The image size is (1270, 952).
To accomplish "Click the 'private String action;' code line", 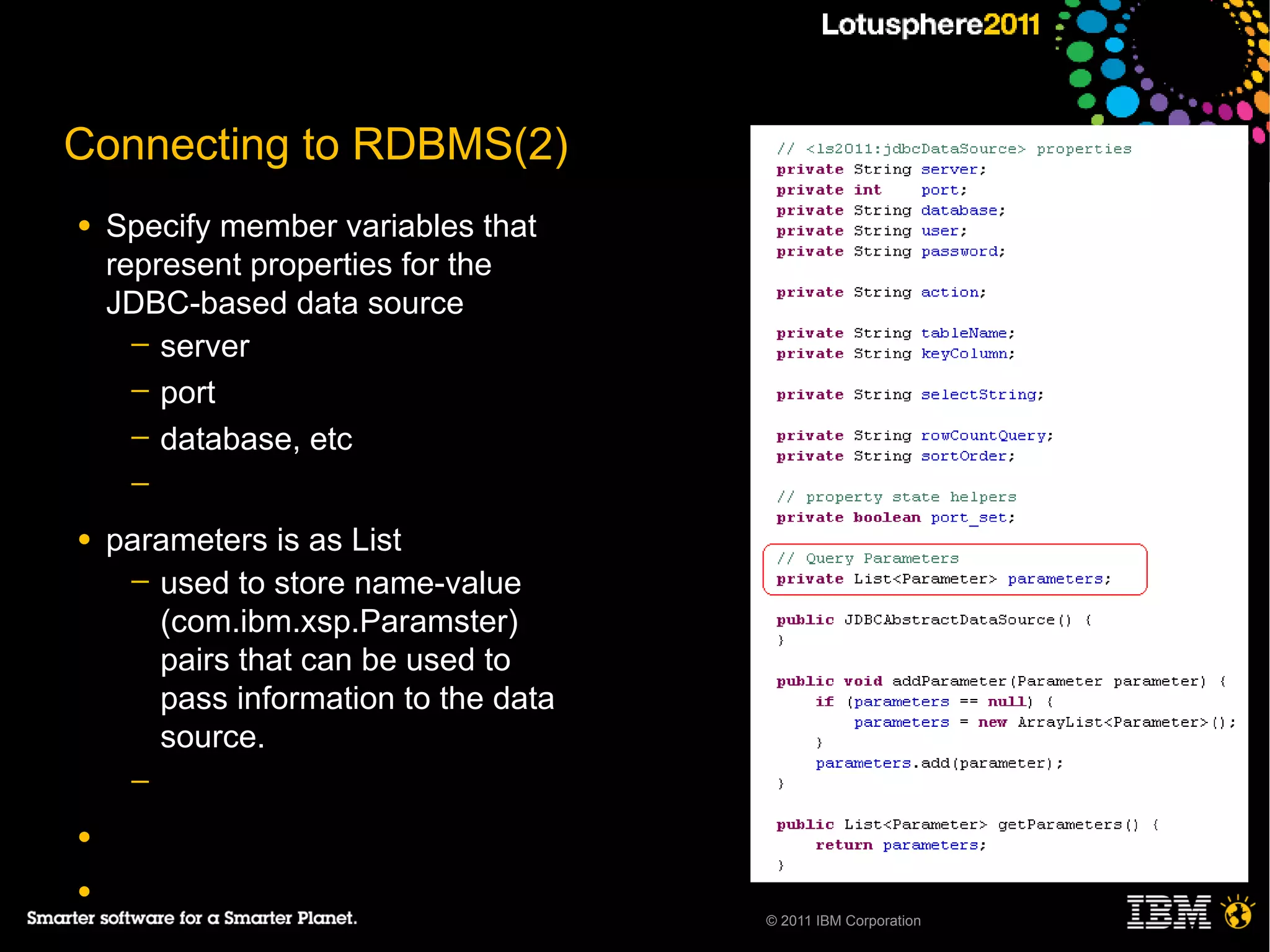I will [881, 292].
